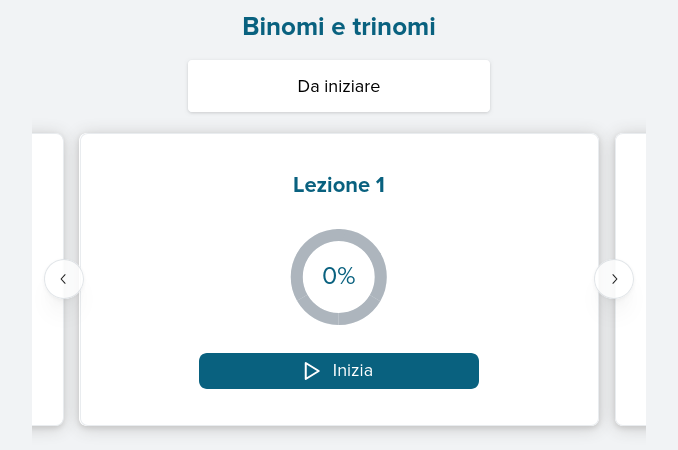Click the 'Binomi e trinomi' page title
The width and height of the screenshot is (678, 450).
(x=339, y=26)
